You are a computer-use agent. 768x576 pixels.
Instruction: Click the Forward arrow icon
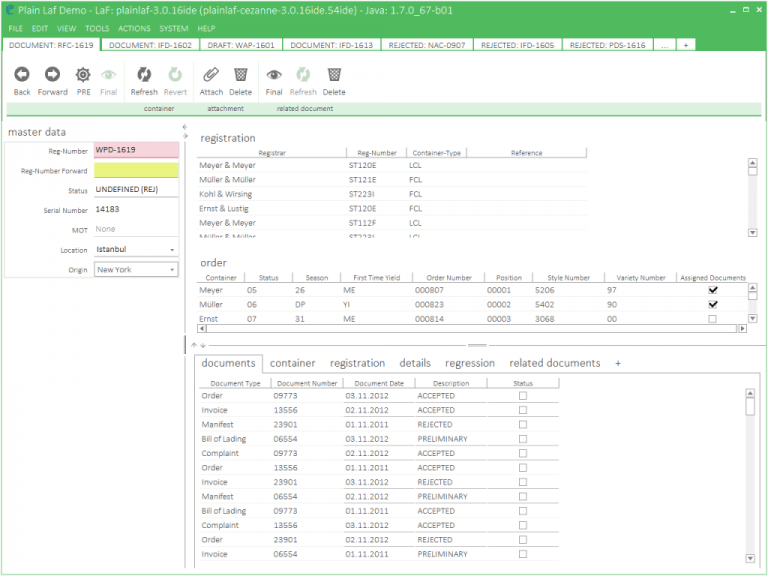click(x=52, y=74)
